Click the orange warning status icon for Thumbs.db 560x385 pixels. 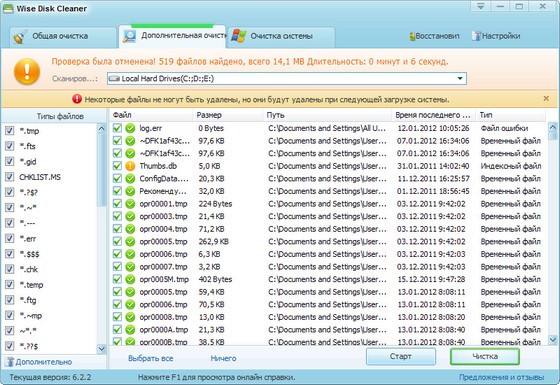click(130, 166)
